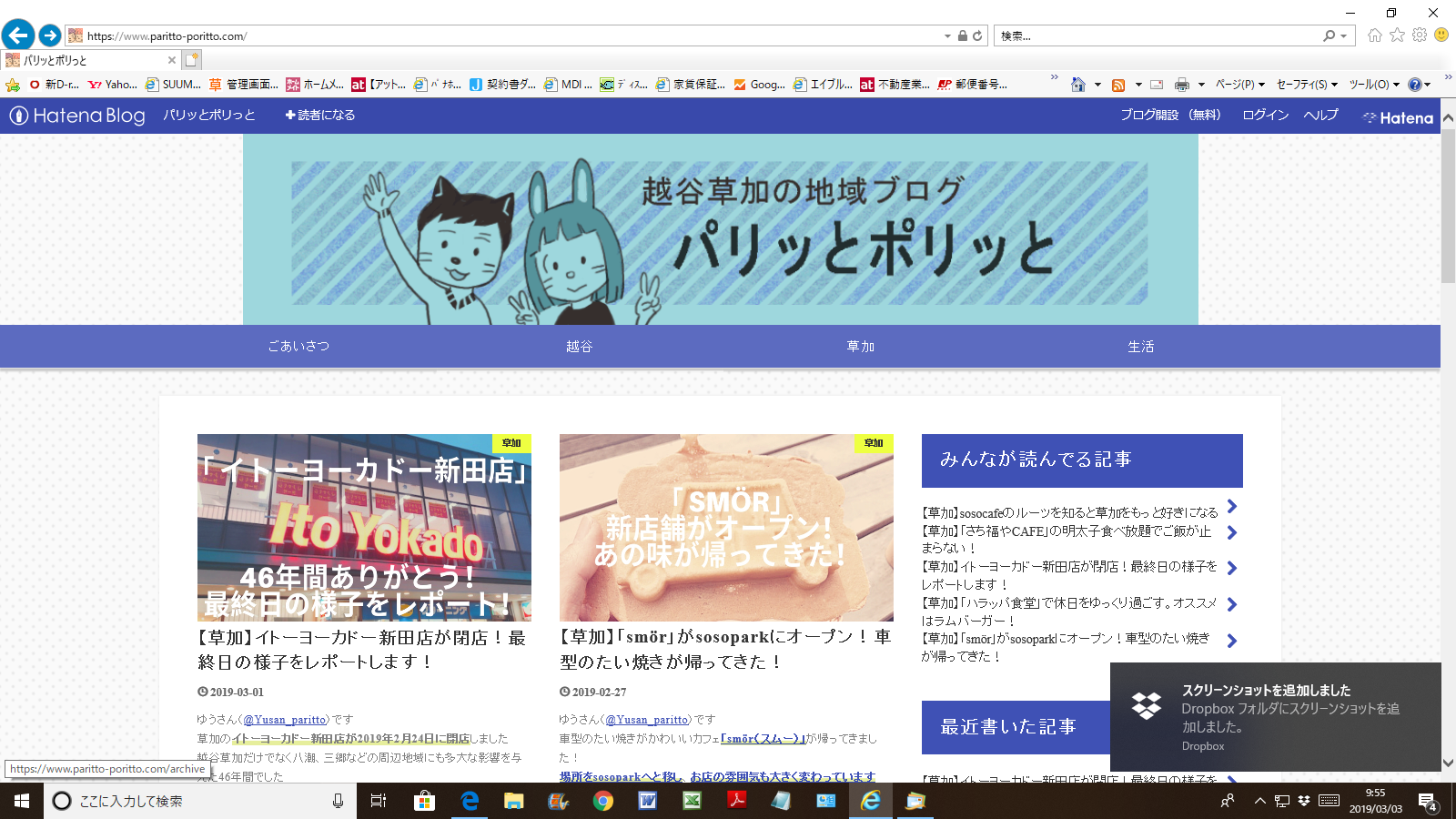Expand the address bar history dropdown arrow
Screen dimensions: 1456x819
[947, 36]
